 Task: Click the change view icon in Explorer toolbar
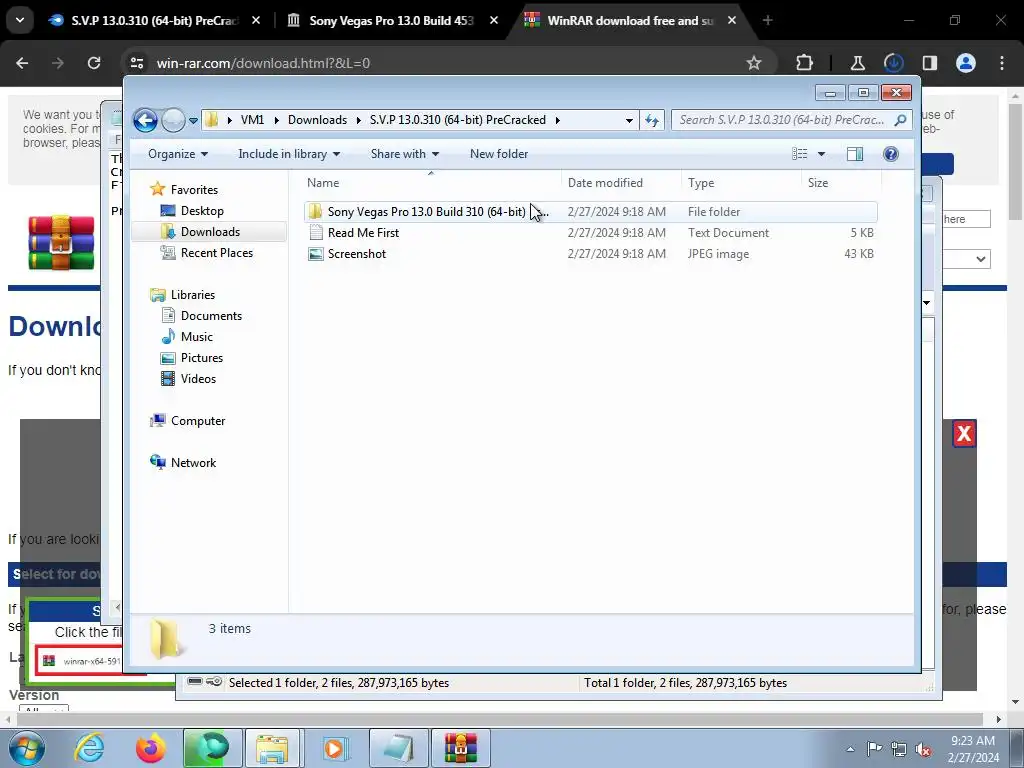(x=799, y=154)
